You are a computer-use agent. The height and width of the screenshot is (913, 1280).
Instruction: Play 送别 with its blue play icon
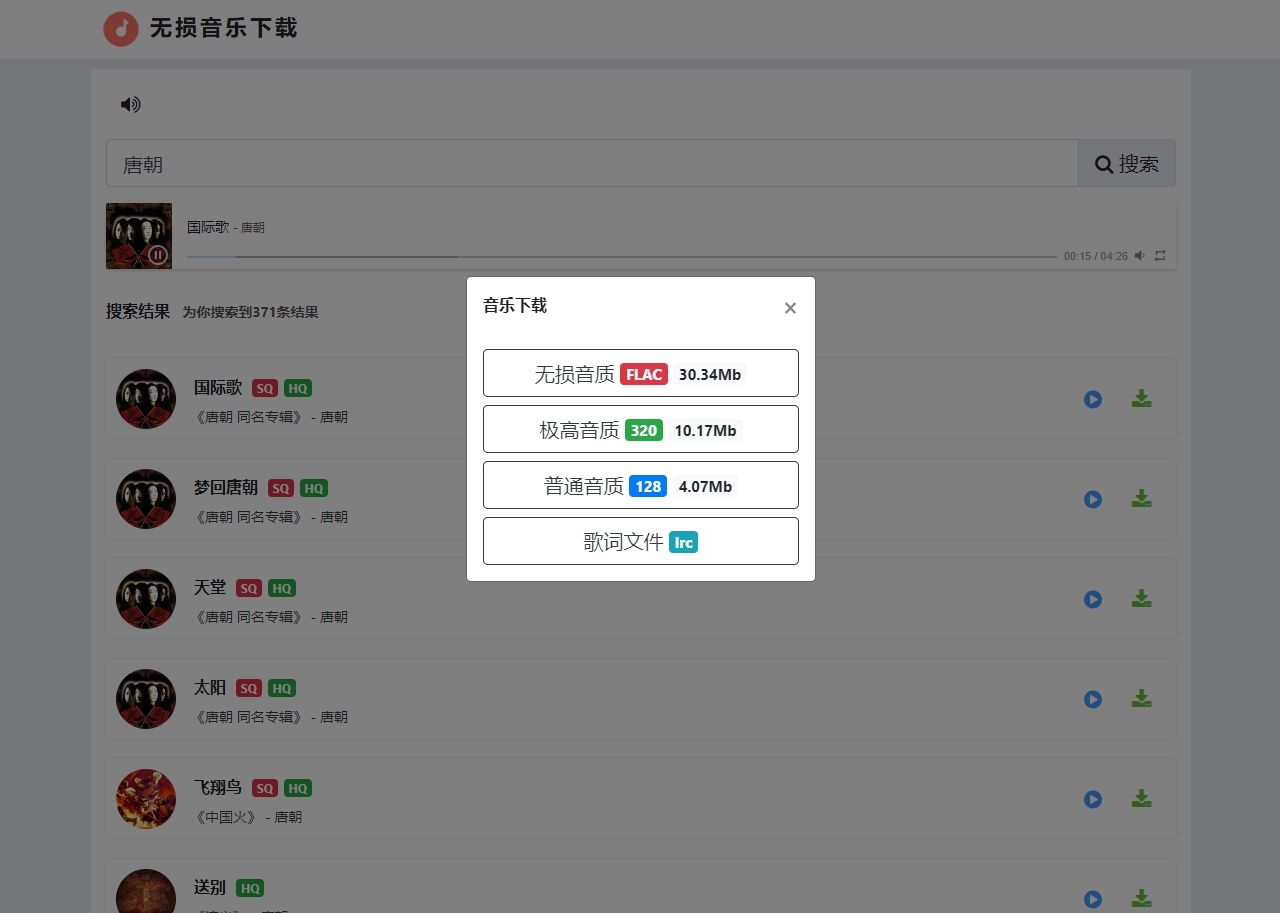click(x=1092, y=899)
